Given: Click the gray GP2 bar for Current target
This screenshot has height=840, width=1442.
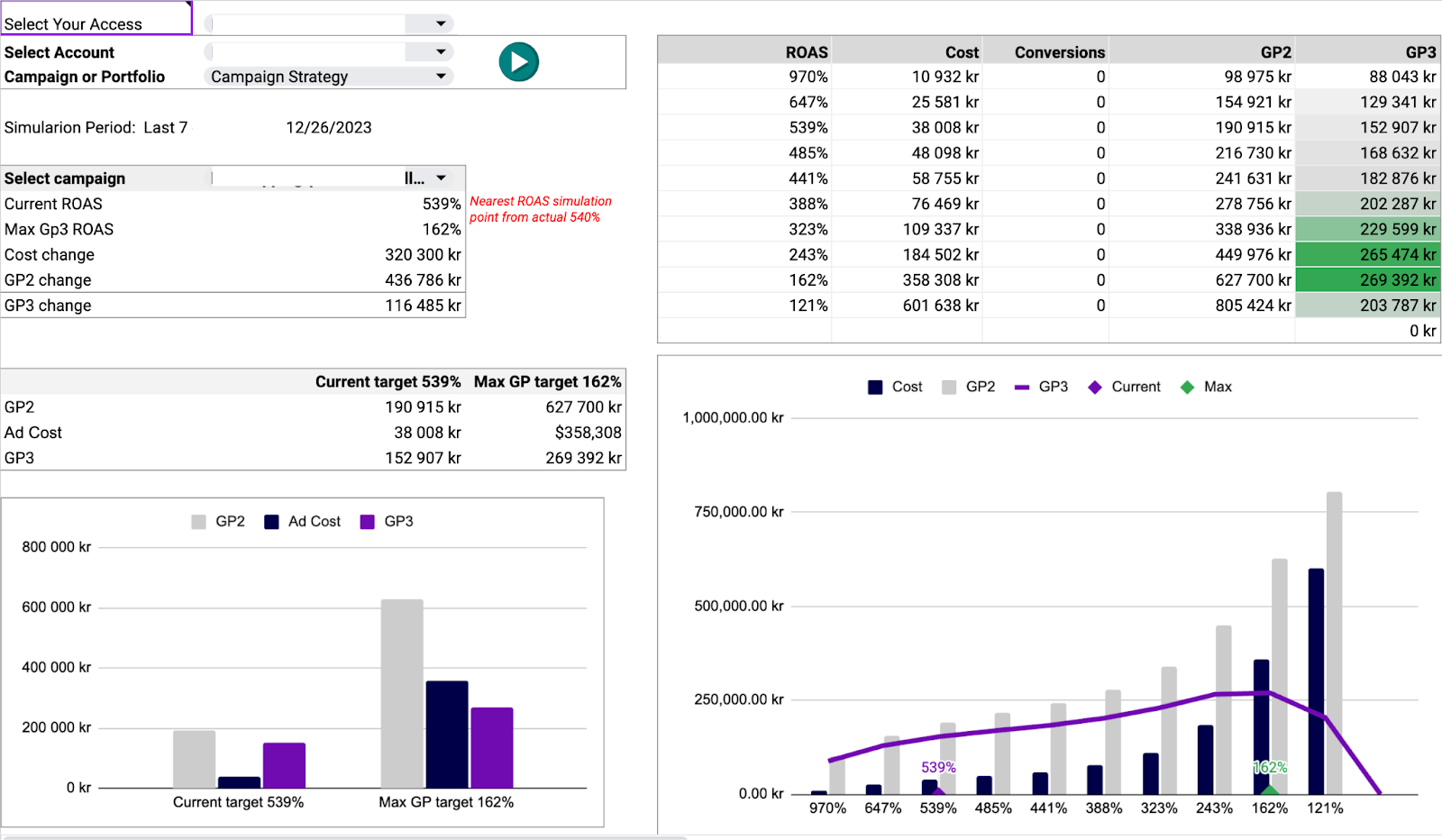Looking at the screenshot, I should pyautogui.click(x=194, y=759).
